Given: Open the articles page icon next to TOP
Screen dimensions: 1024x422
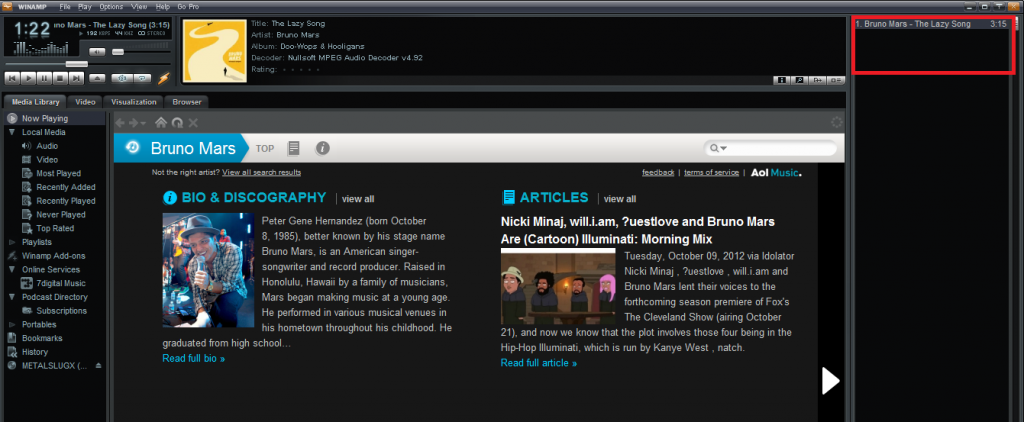Looking at the screenshot, I should pos(294,148).
